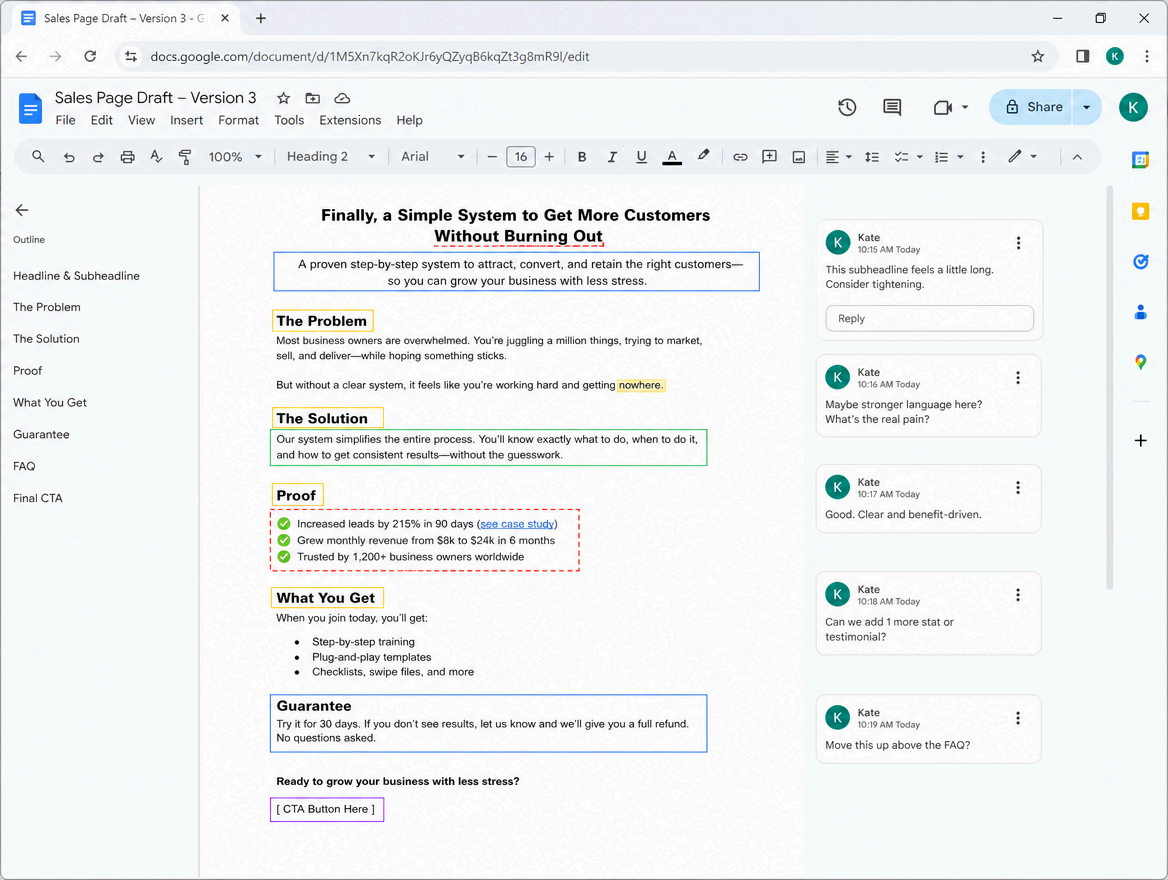Screen dimensions: 1168x880
Task: Toggle bold formatting
Action: pos(582,156)
